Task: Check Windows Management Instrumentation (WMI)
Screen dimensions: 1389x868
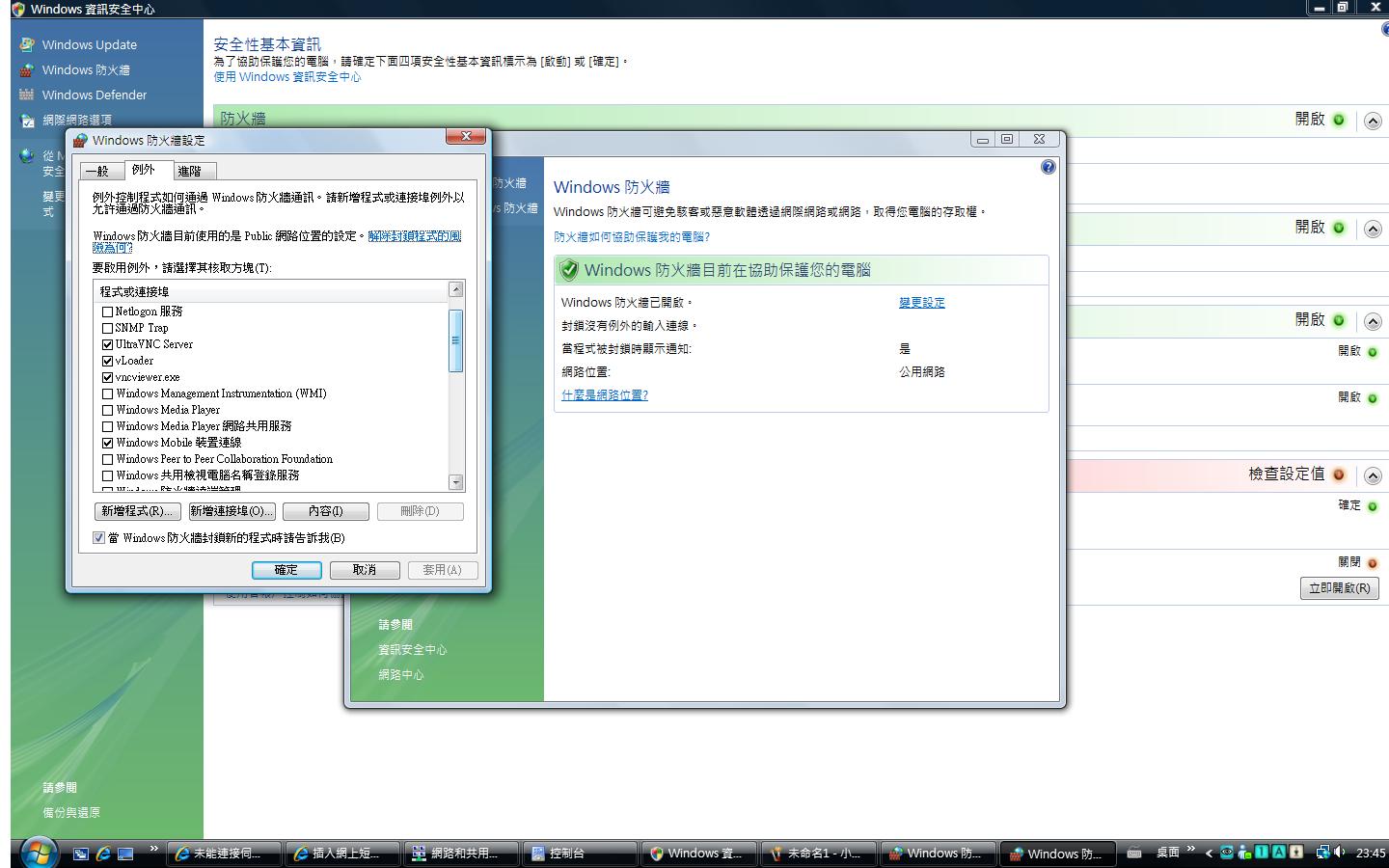Action: [x=107, y=393]
